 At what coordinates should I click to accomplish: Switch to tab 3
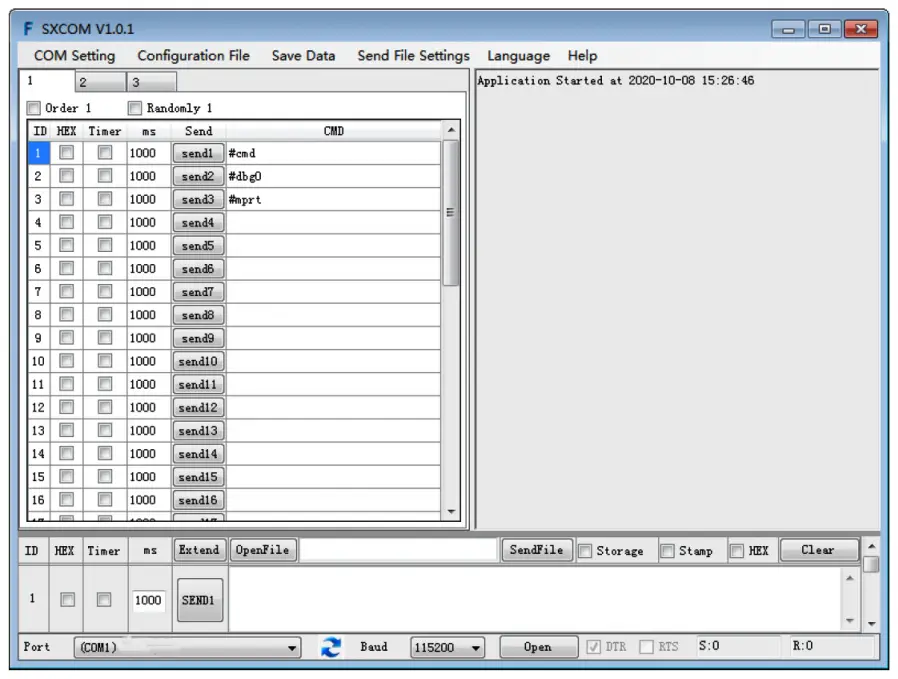point(152,80)
